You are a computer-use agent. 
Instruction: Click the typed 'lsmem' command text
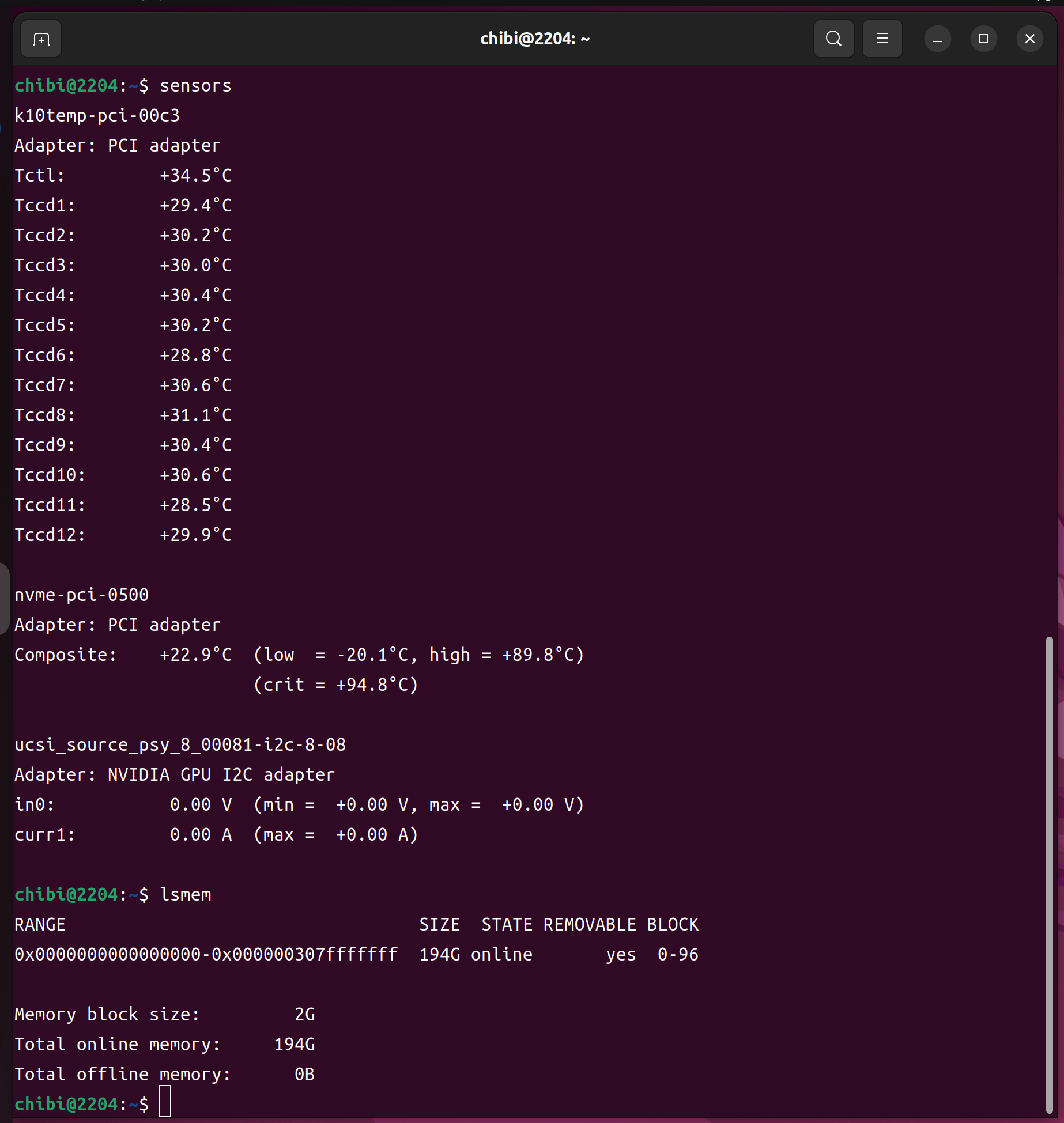pyautogui.click(x=185, y=895)
